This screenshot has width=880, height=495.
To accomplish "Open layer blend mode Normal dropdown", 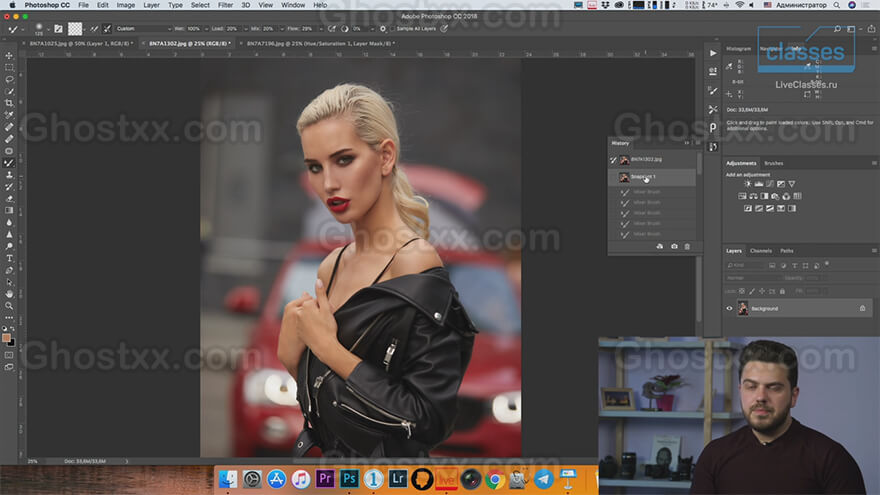I will 752,278.
